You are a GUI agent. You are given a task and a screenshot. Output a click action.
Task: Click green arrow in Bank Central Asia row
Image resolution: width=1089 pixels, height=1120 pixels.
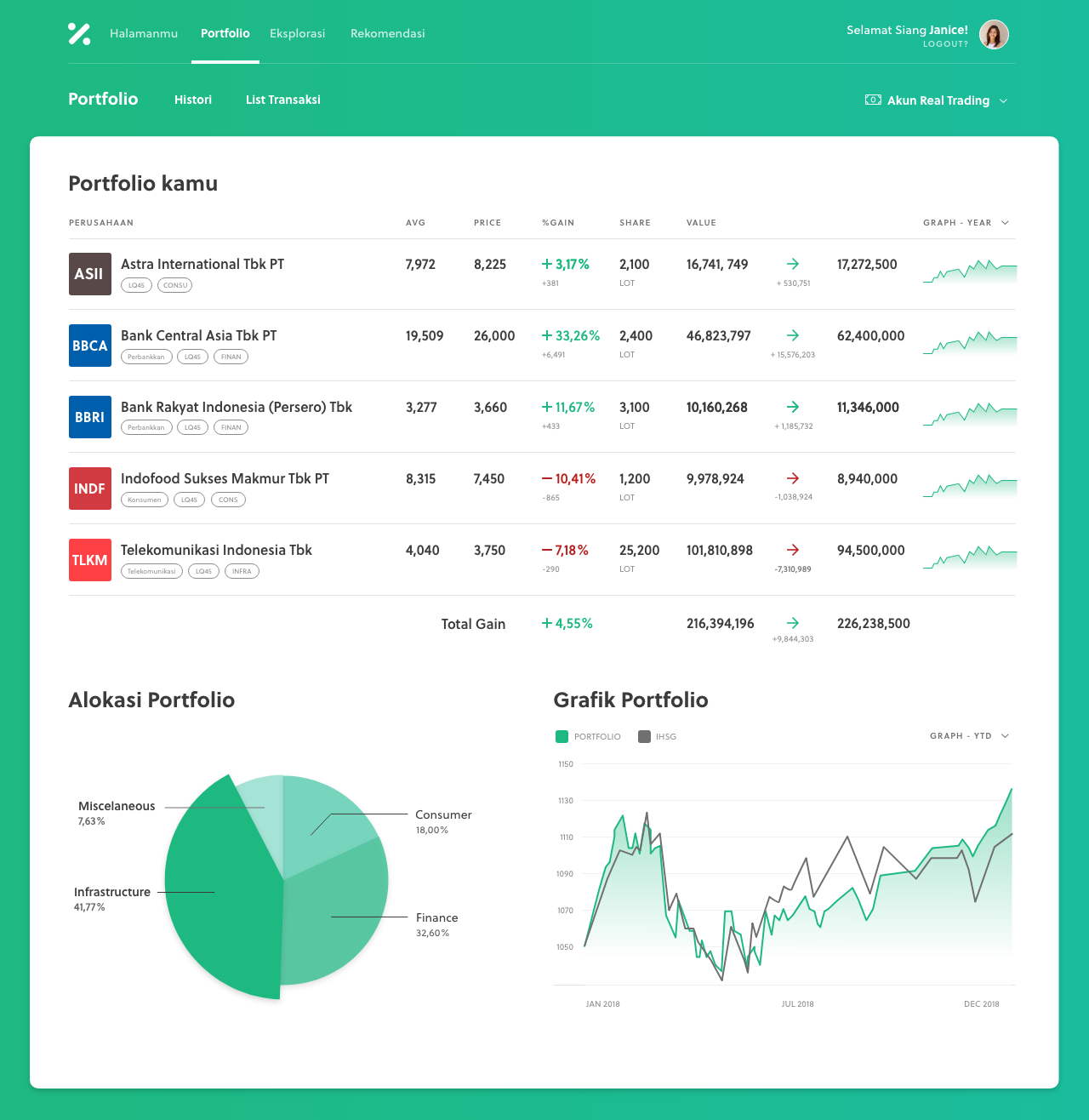(793, 335)
